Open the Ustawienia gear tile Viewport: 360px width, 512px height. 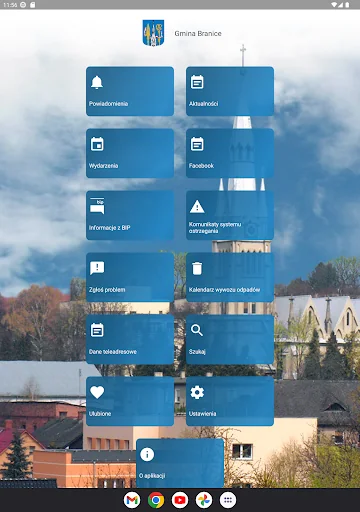pyautogui.click(x=230, y=401)
